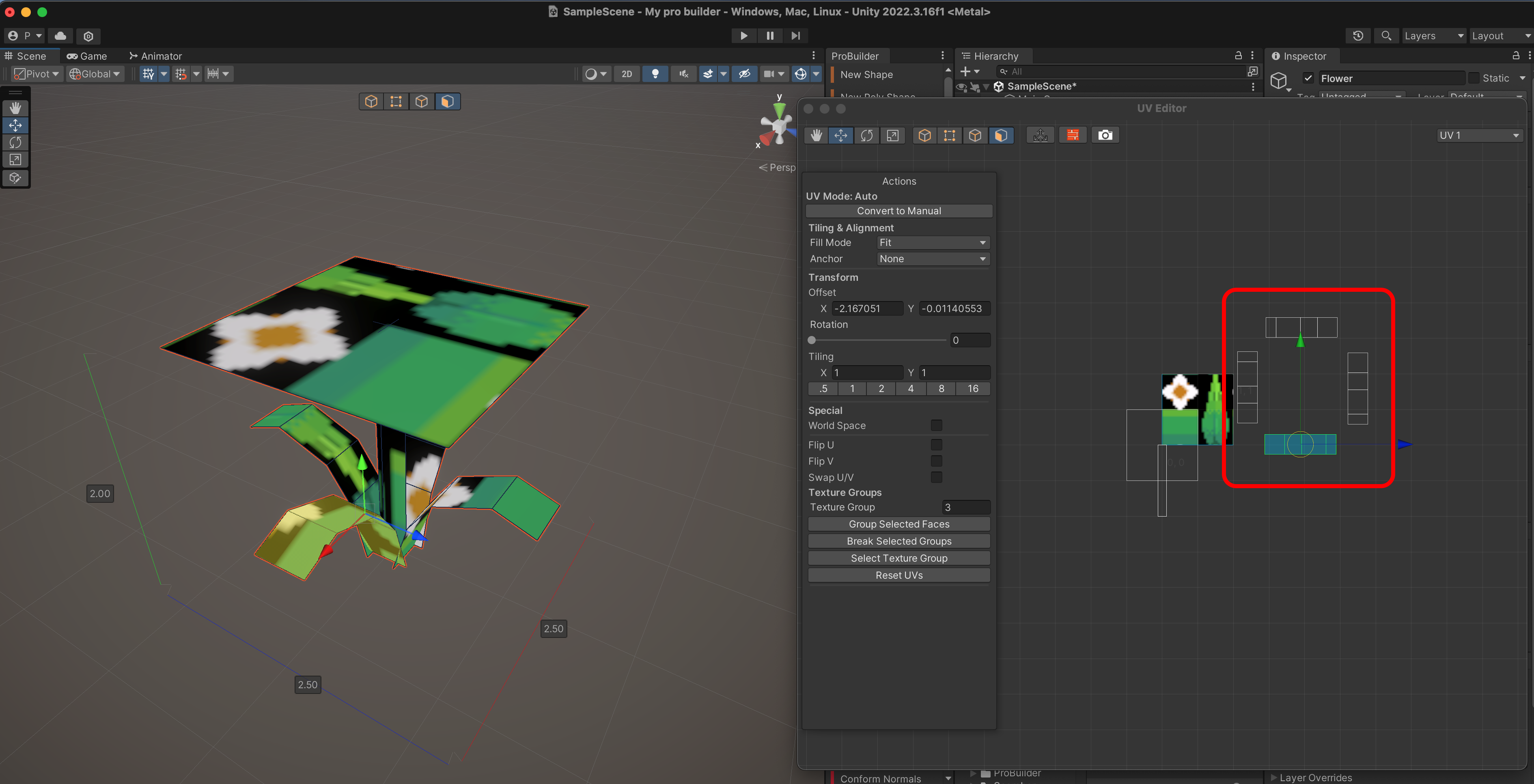Enable the World Space checkbox

coord(936,425)
